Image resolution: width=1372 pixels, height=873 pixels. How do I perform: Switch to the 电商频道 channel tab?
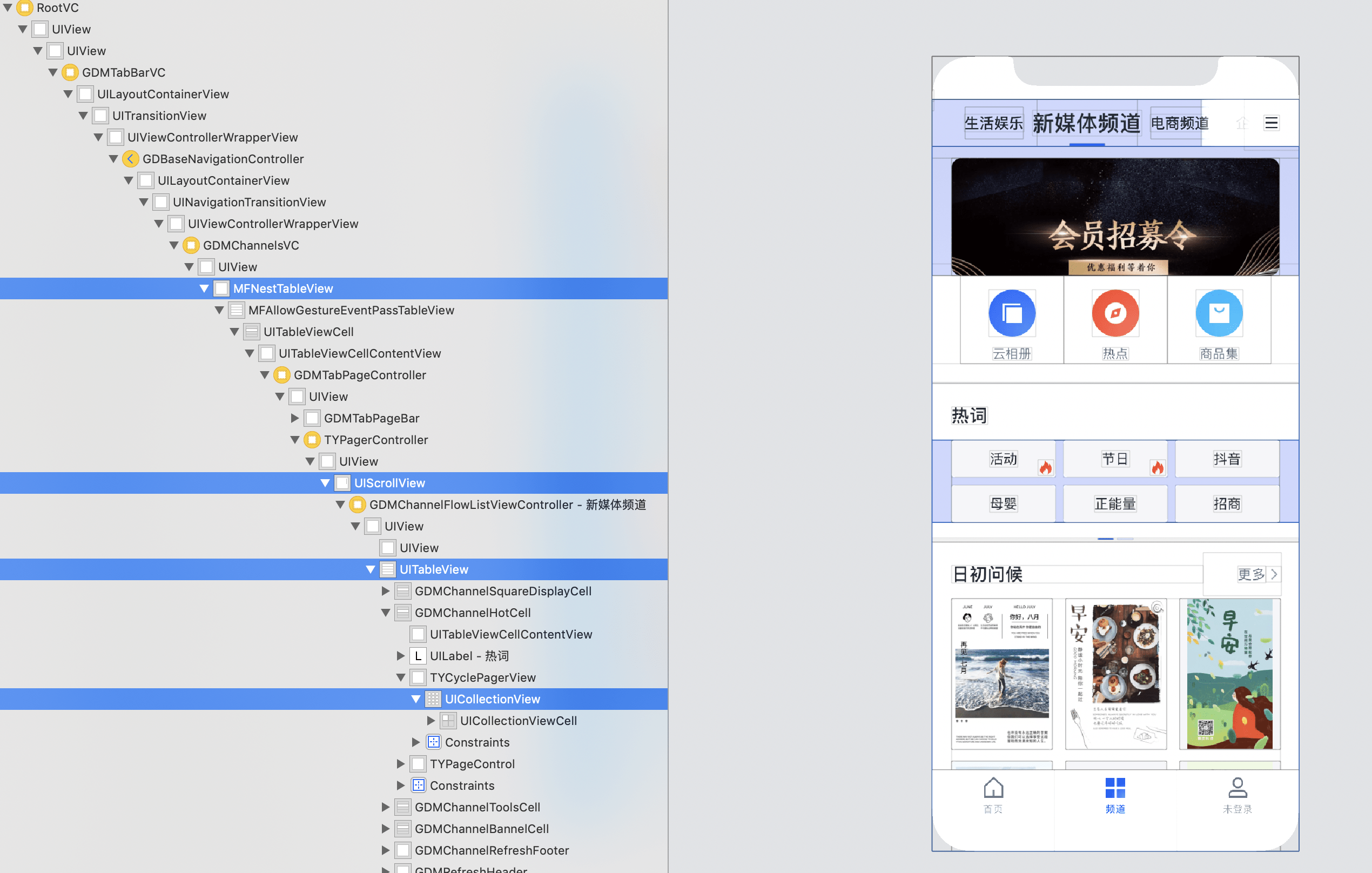(x=1179, y=123)
